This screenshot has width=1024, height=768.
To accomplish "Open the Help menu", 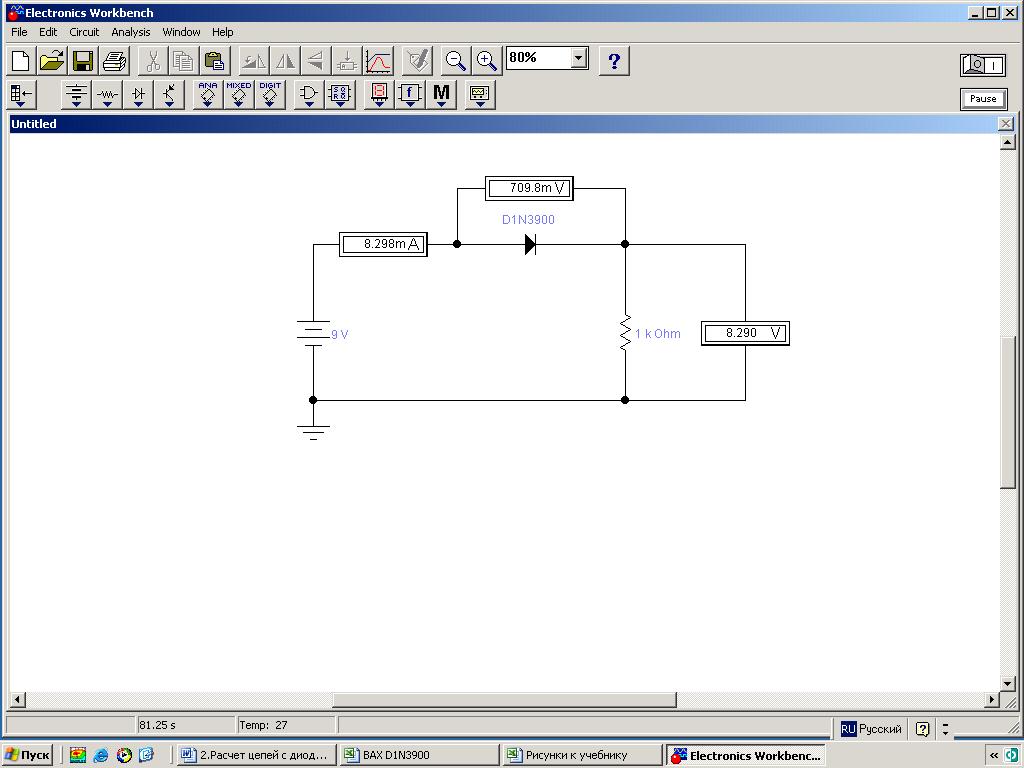I will 222,32.
